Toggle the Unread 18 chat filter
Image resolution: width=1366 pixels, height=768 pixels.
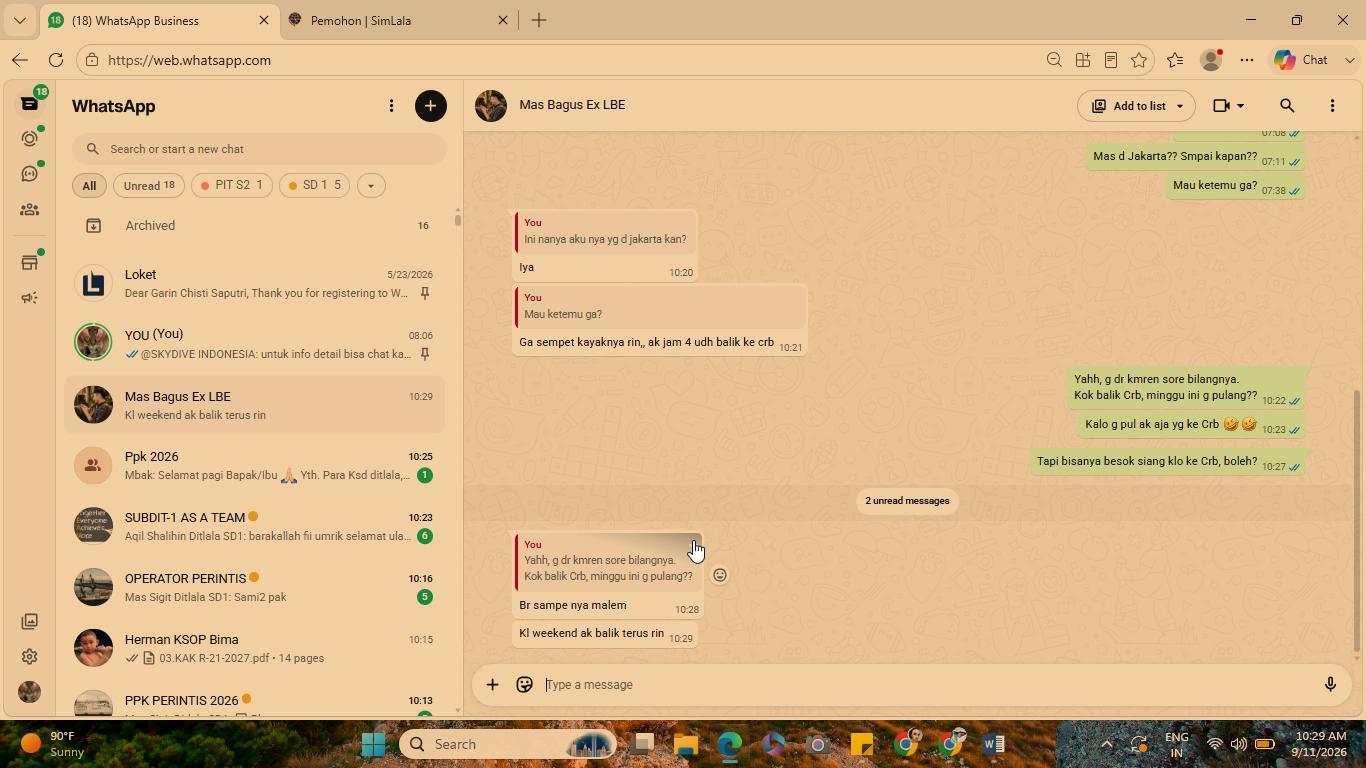click(148, 185)
